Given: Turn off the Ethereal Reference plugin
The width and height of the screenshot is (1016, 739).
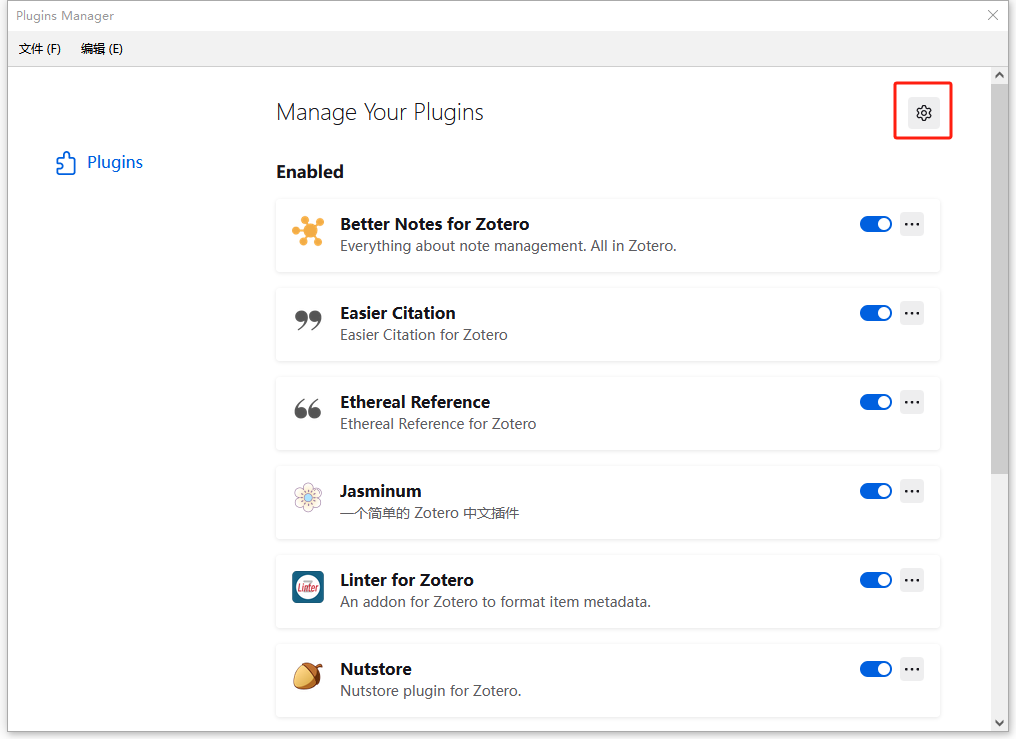Looking at the screenshot, I should click(875, 402).
